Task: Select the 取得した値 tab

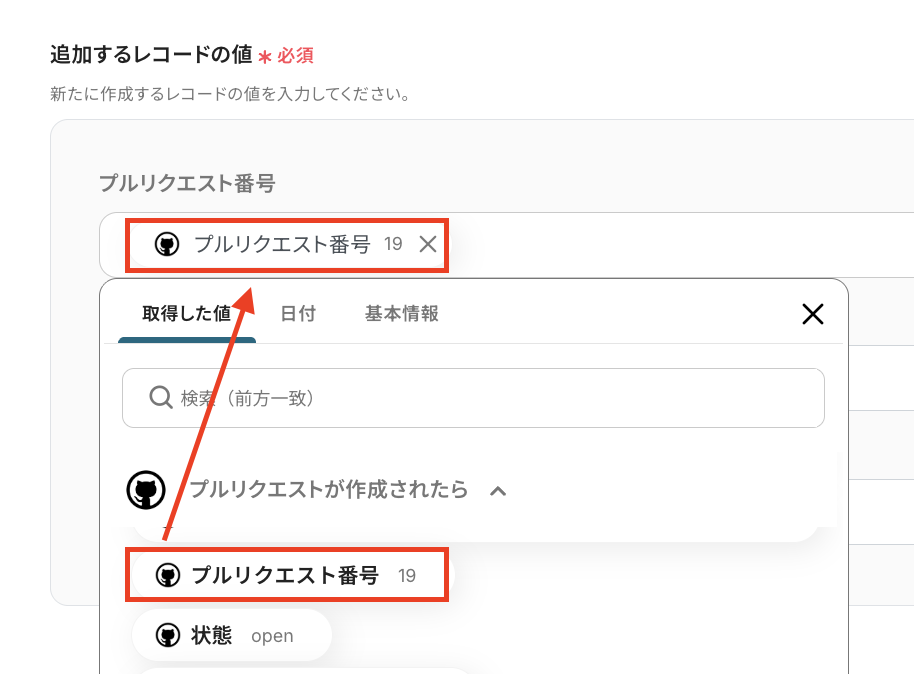Action: (x=186, y=314)
